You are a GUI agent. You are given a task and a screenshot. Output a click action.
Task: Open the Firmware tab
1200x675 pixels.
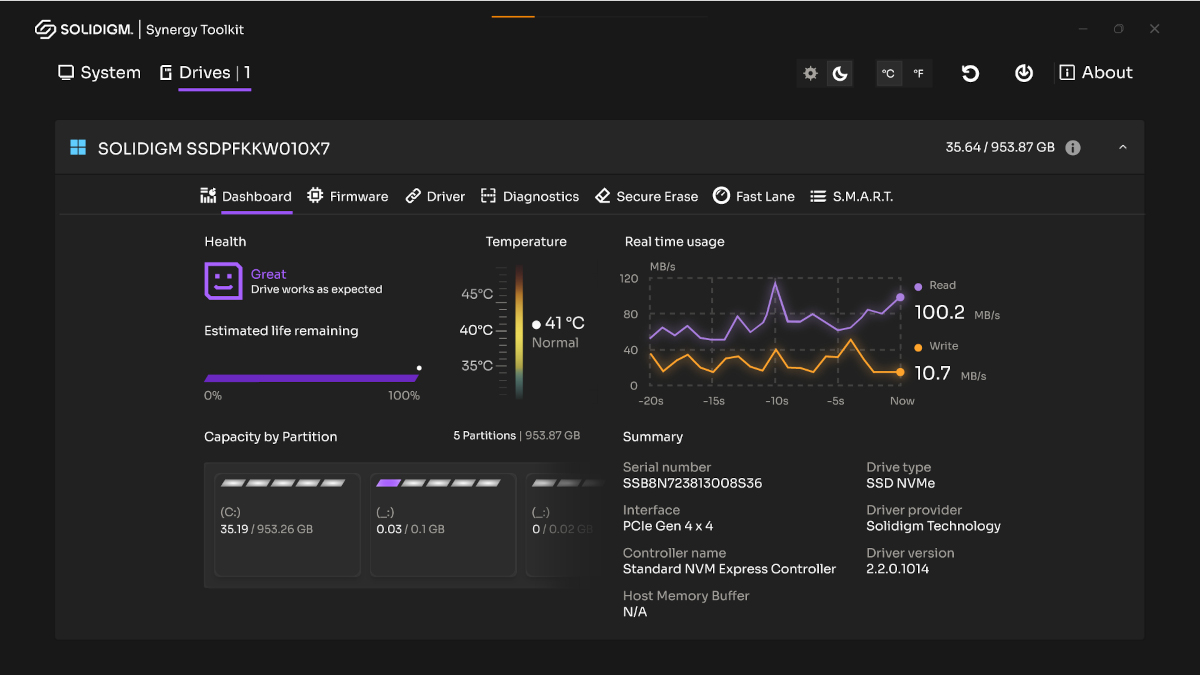348,196
